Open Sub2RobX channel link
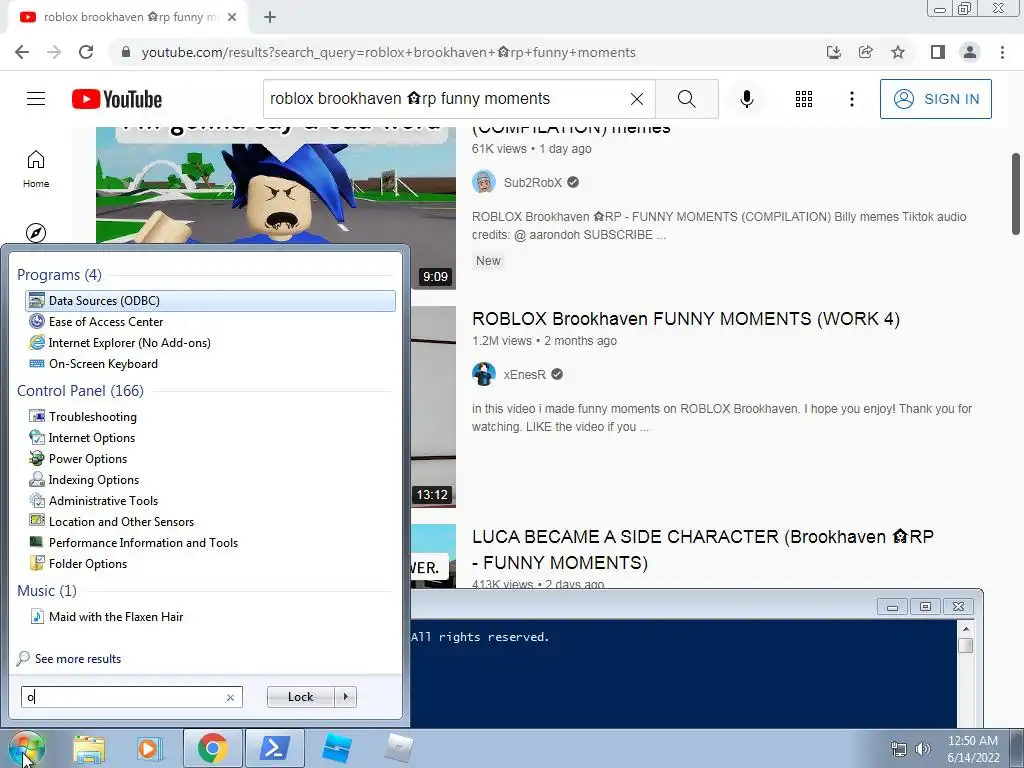Screen dimensions: 1024x768 pyautogui.click(x=532, y=182)
